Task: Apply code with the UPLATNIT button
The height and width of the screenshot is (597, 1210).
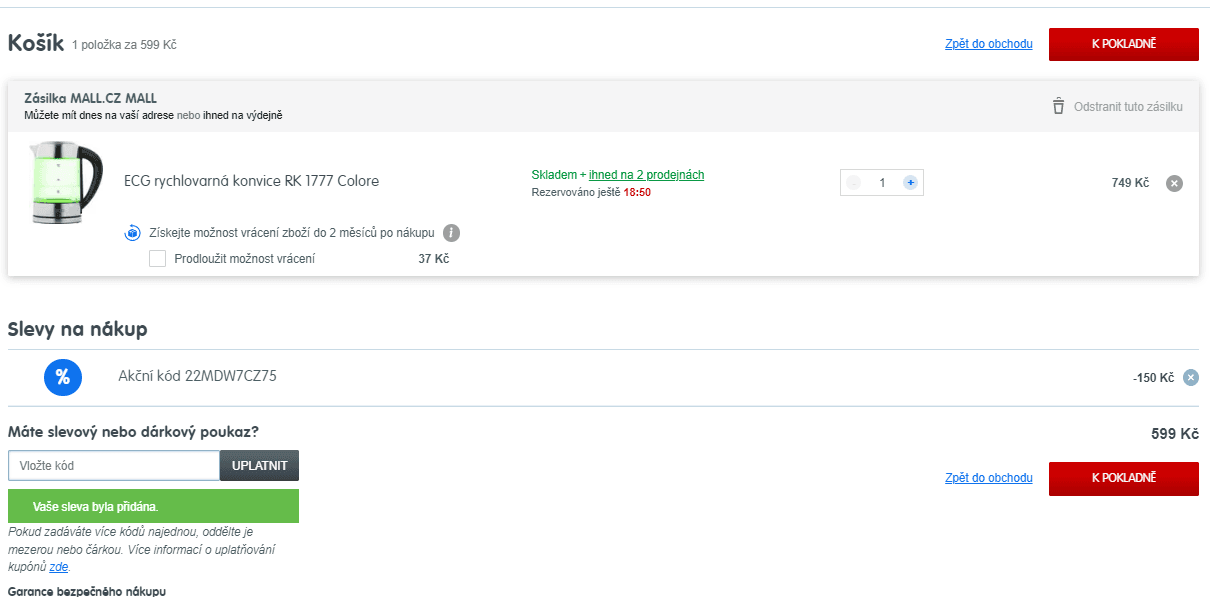Action: pos(259,466)
